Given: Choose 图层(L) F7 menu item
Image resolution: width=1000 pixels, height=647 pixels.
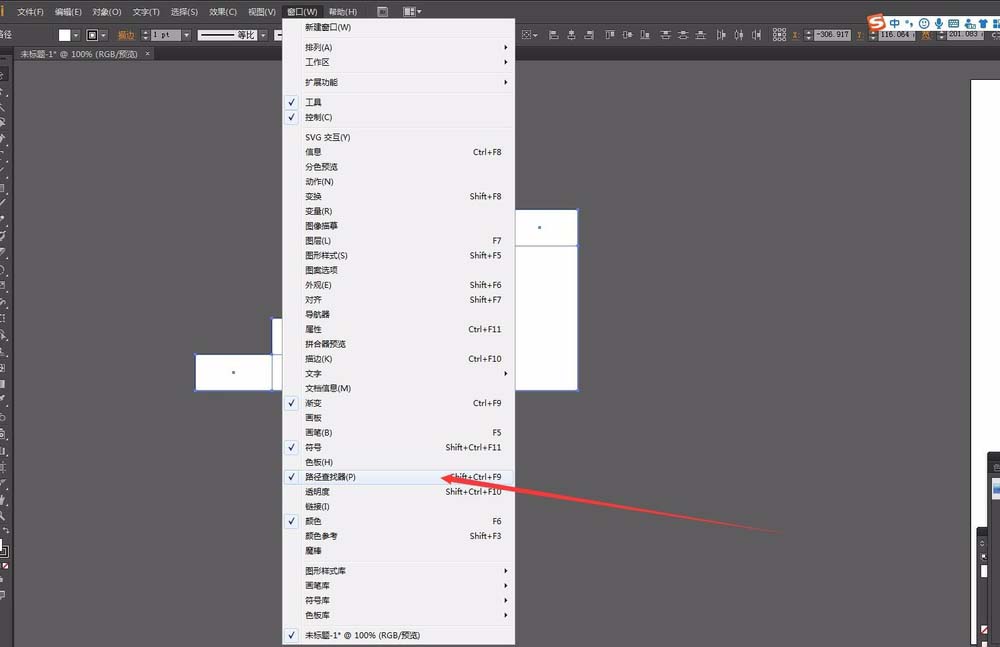Looking at the screenshot, I should click(x=399, y=241).
